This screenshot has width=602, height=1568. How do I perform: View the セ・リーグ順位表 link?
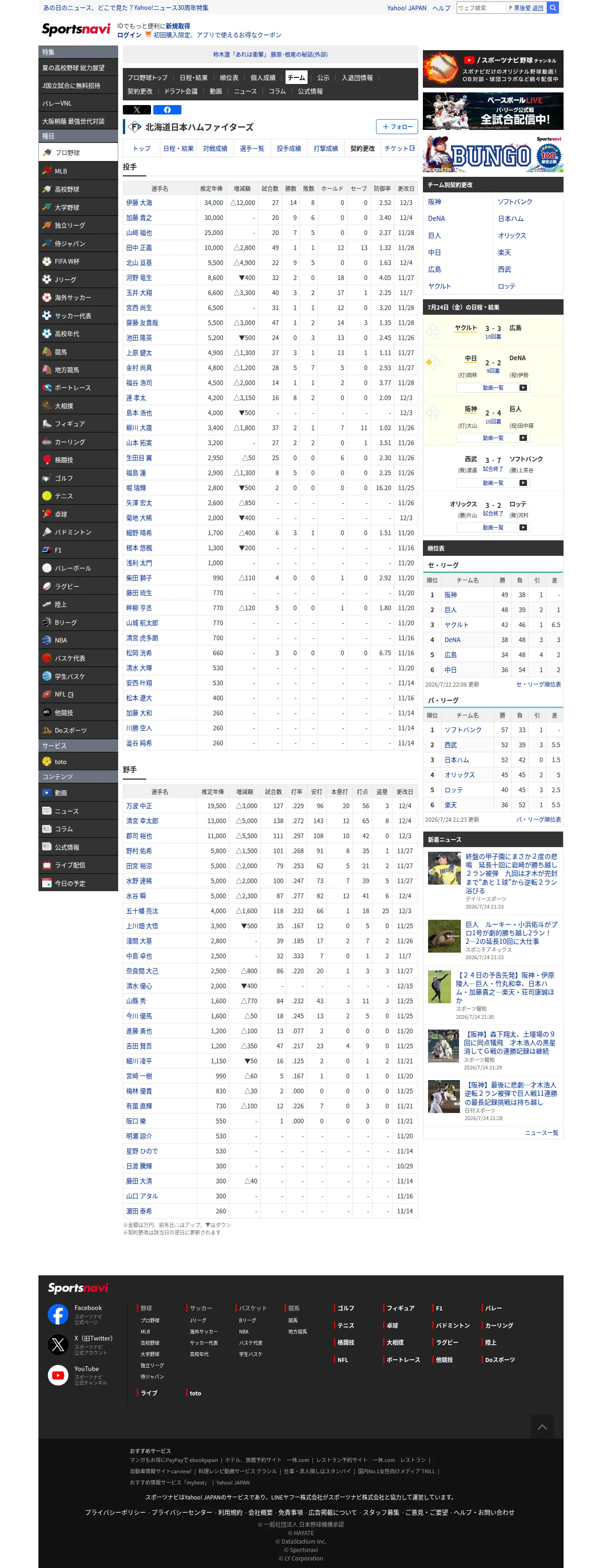pyautogui.click(x=538, y=685)
